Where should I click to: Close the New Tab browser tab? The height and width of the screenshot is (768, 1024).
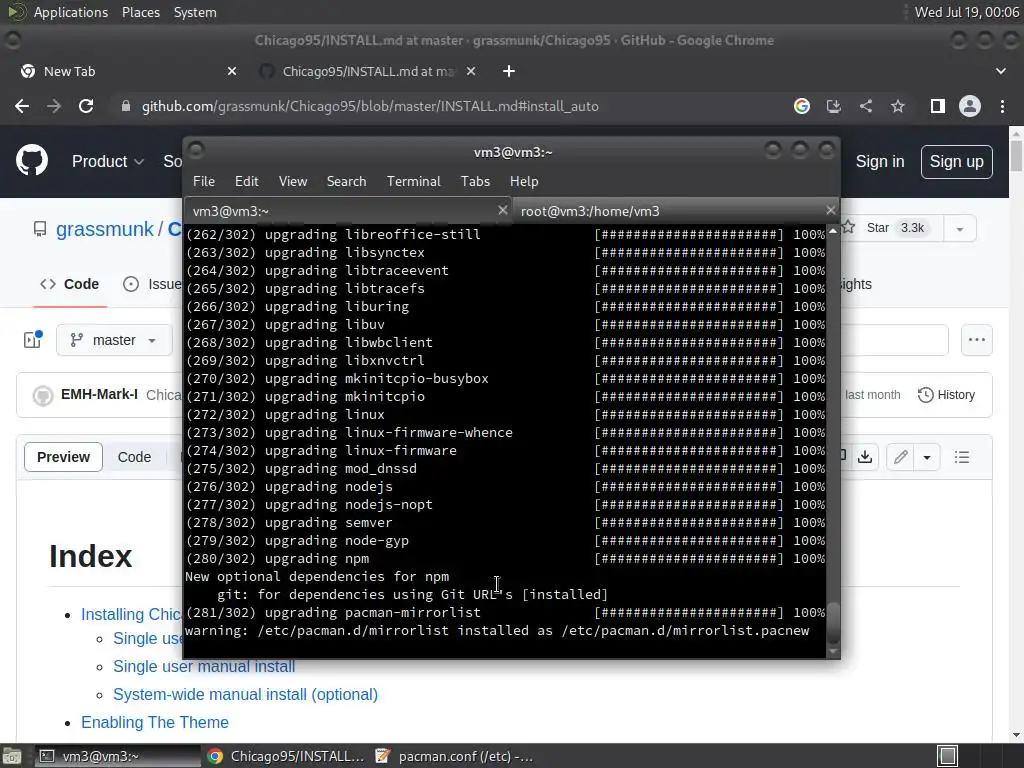coord(232,71)
